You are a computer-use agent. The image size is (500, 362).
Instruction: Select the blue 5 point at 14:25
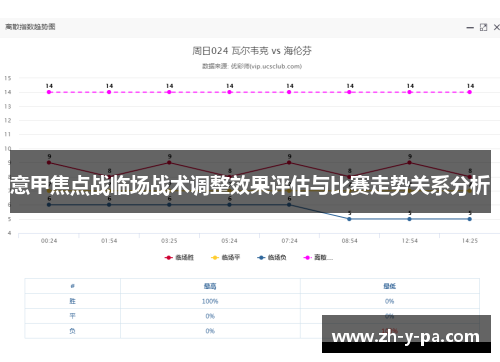[x=470, y=219]
